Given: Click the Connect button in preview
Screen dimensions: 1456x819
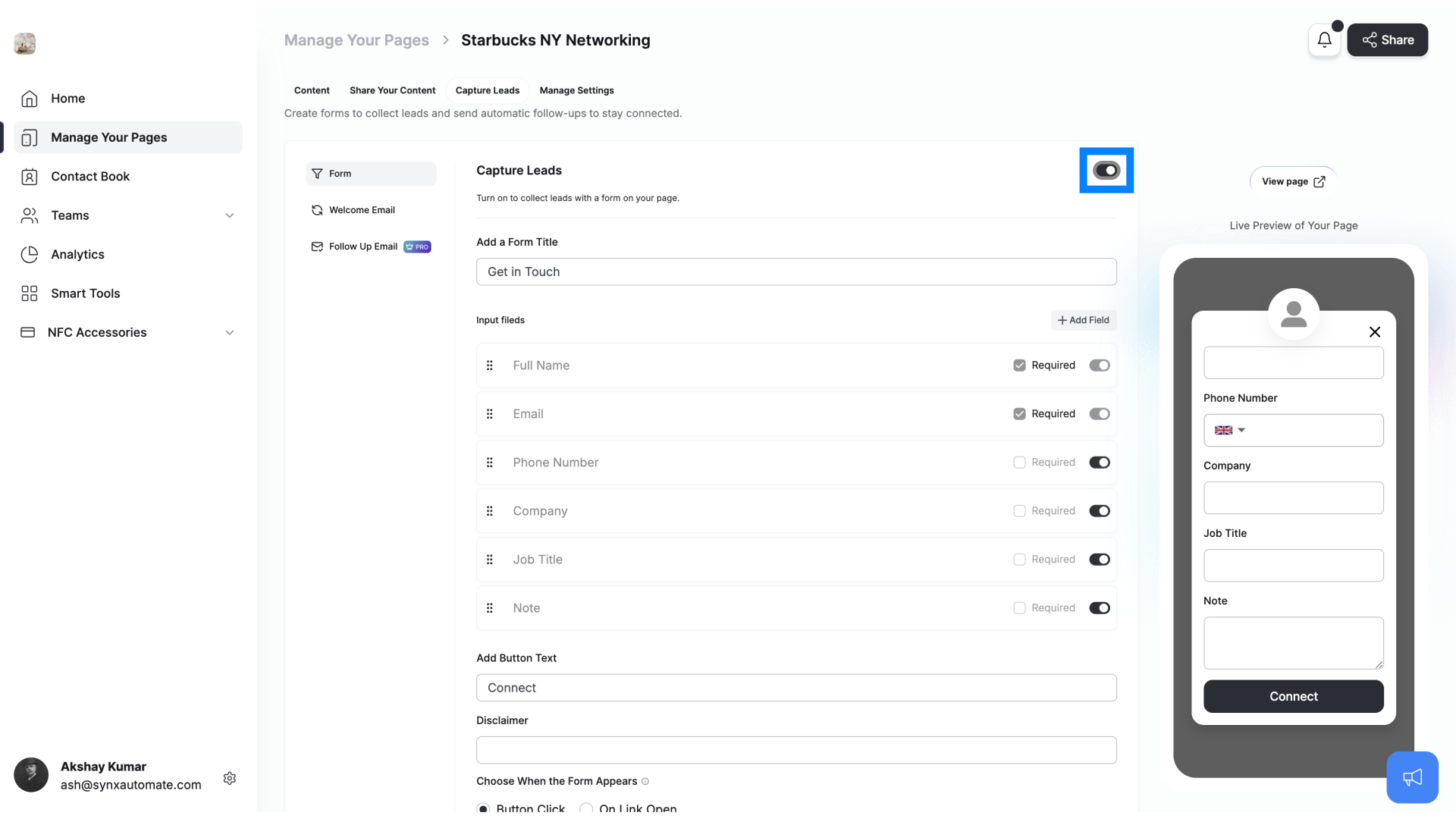Looking at the screenshot, I should (x=1294, y=696).
